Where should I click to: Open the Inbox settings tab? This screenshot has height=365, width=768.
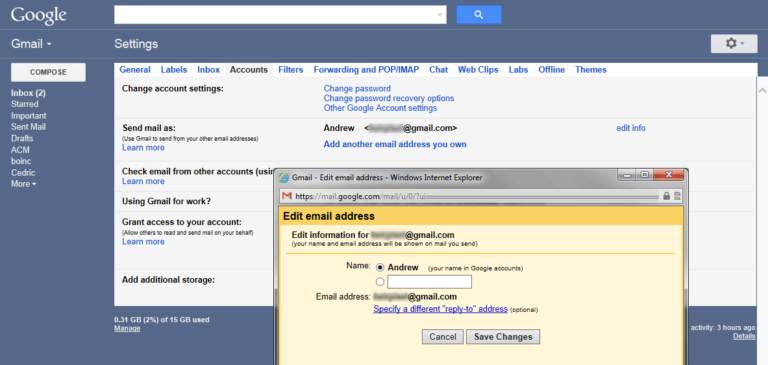pyautogui.click(x=209, y=70)
